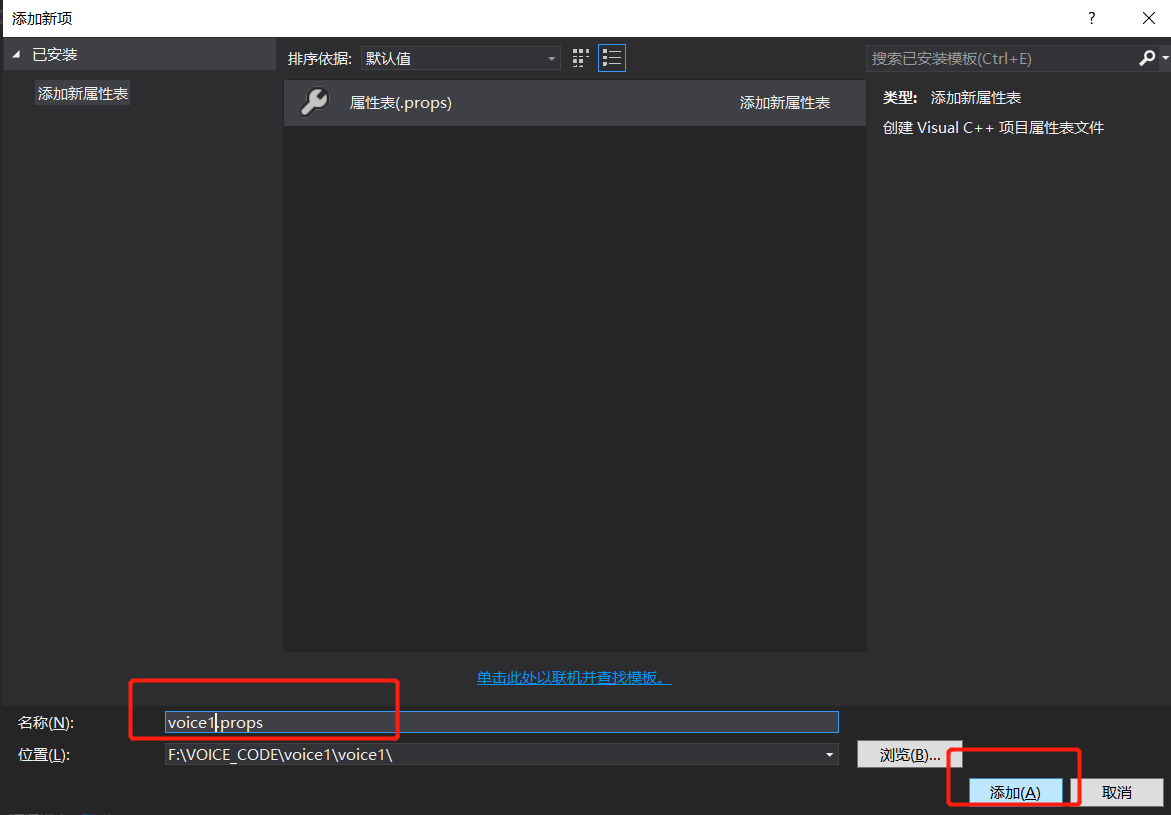Click the 添加(A) add button
1171x815 pixels.
point(1014,791)
